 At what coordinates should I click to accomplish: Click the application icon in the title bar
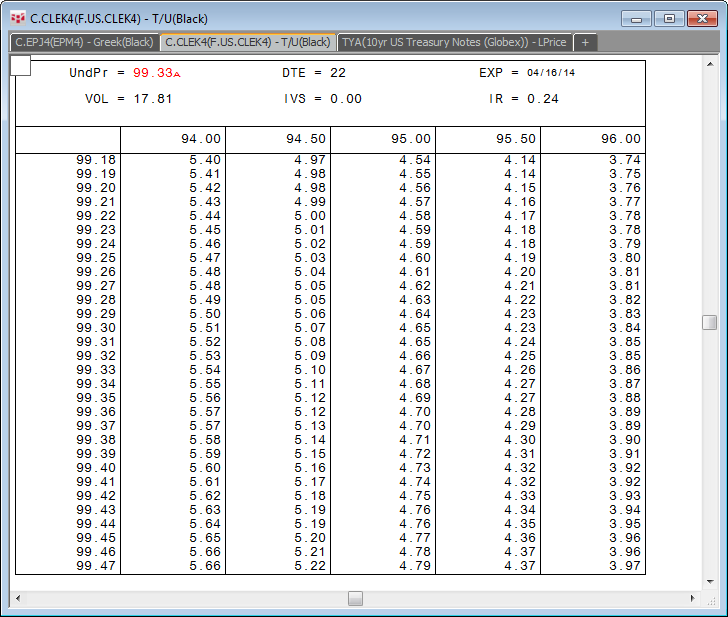[x=17, y=17]
